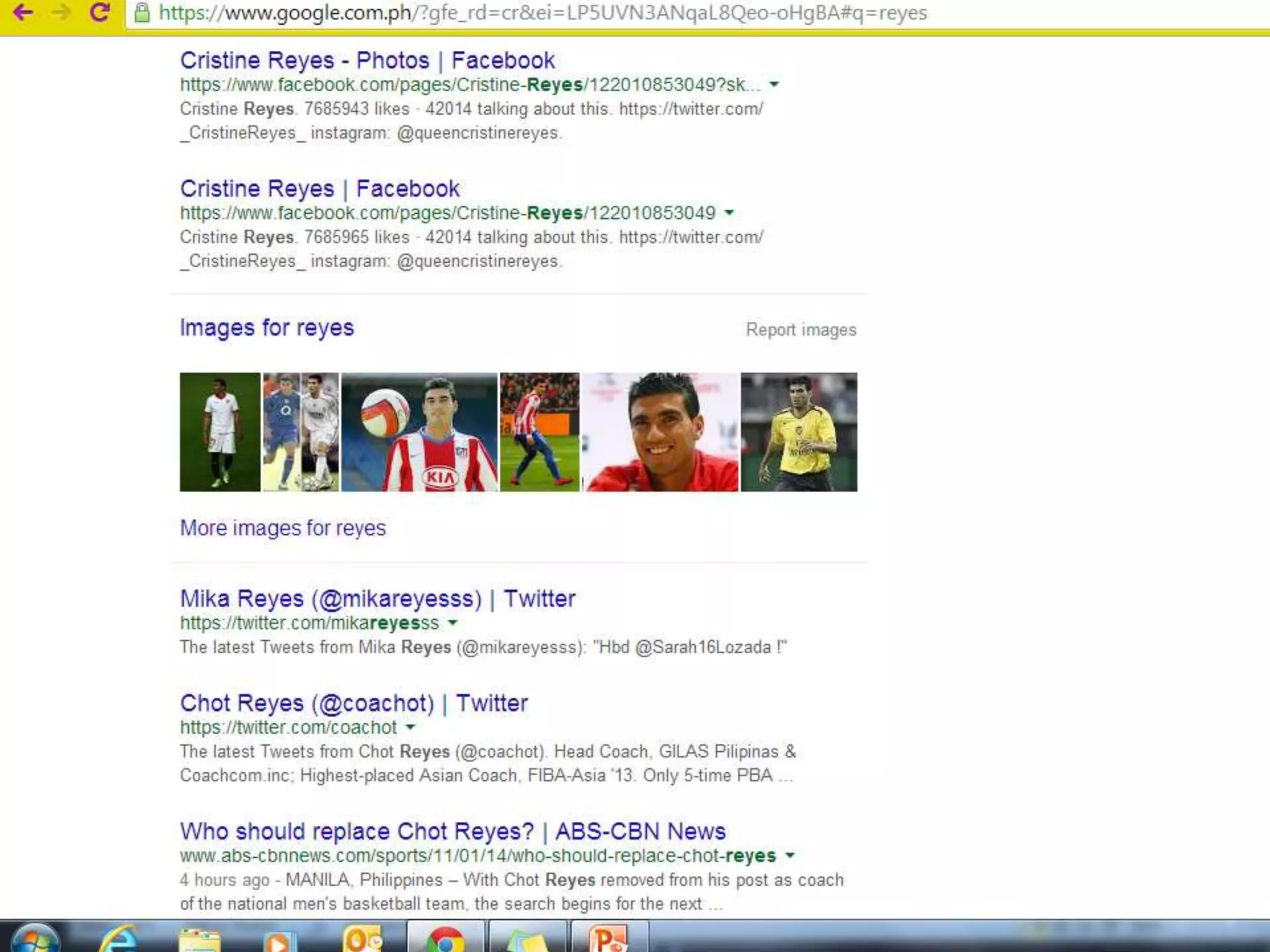Open Mika Reyes Twitter result

[377, 599]
